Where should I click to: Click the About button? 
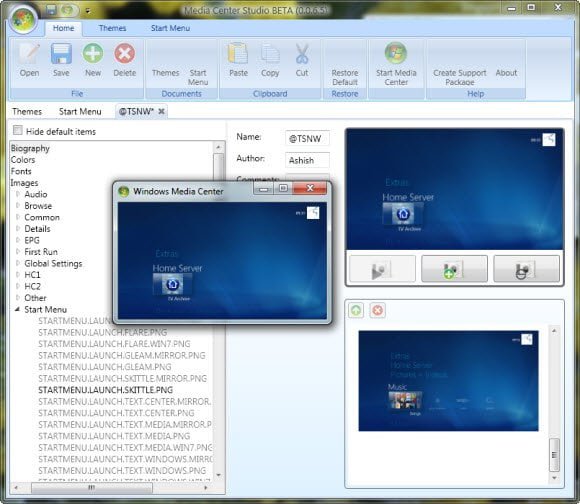coord(506,73)
